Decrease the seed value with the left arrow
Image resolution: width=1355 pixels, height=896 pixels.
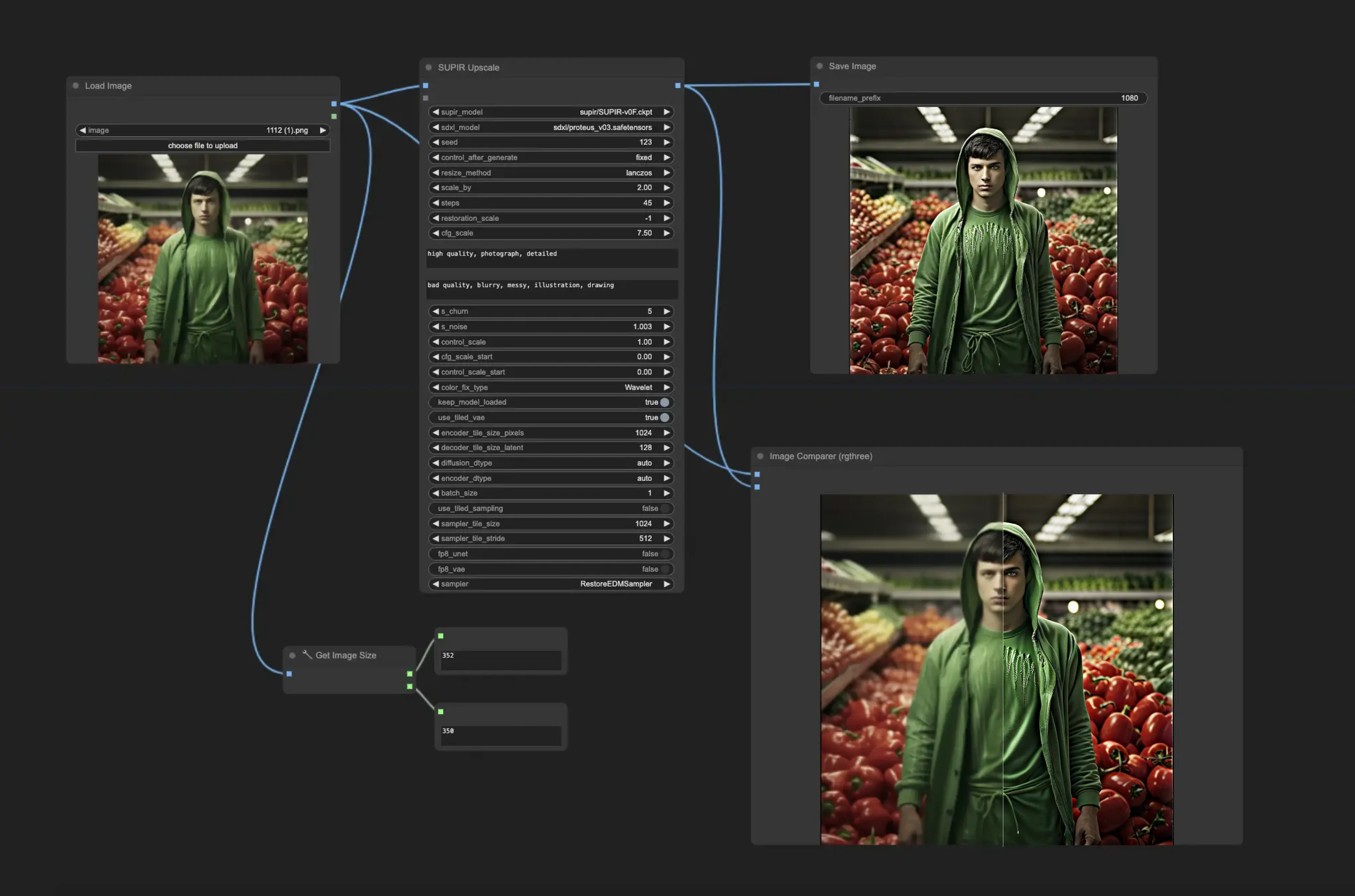coord(436,142)
